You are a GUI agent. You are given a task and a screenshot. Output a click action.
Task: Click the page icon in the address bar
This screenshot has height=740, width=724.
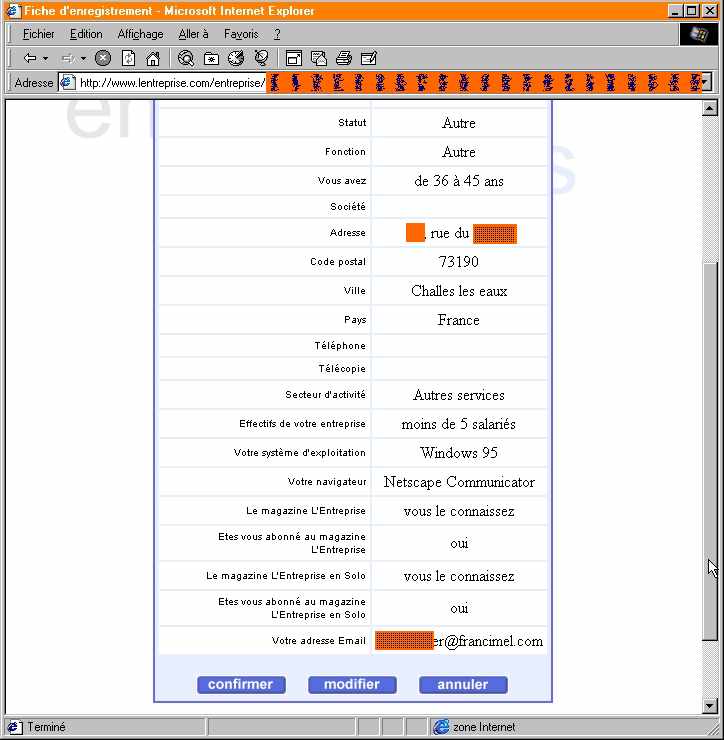pyautogui.click(x=68, y=83)
